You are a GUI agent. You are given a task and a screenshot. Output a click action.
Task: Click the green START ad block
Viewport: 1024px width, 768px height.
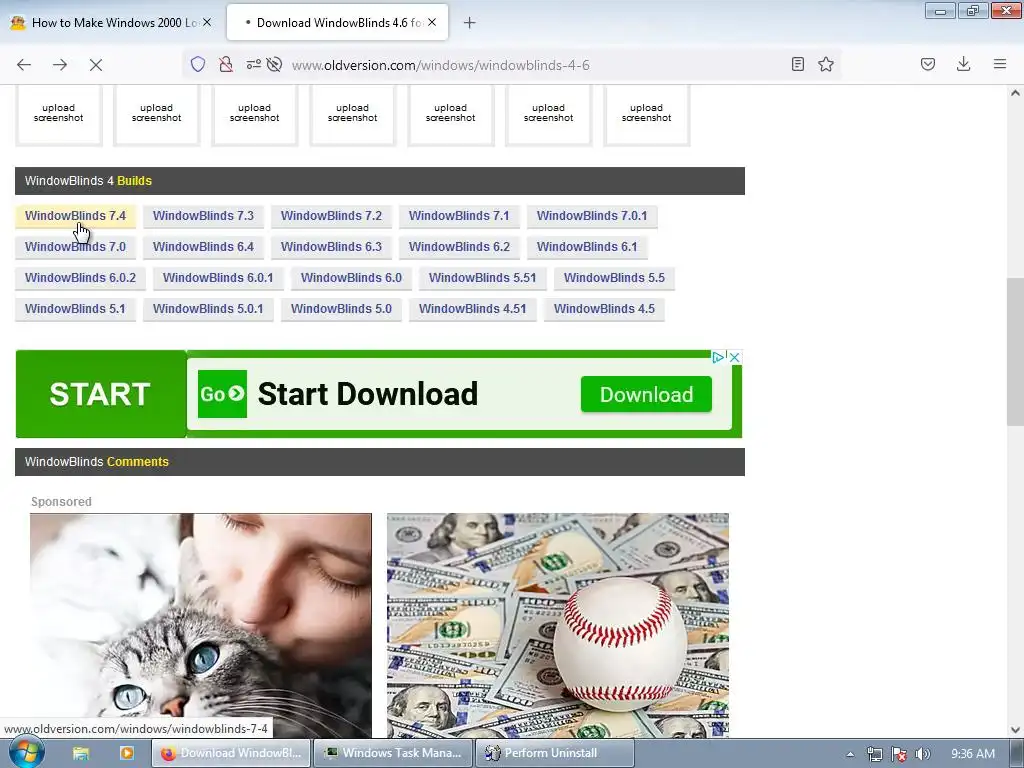pos(101,394)
